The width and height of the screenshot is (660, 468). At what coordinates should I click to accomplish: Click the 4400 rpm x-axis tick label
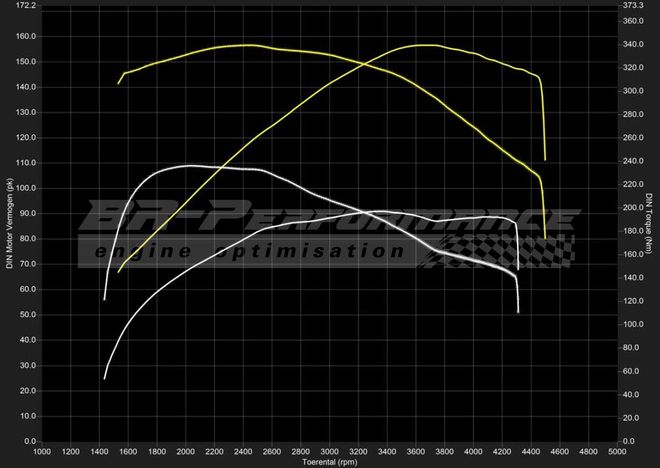tap(531, 452)
